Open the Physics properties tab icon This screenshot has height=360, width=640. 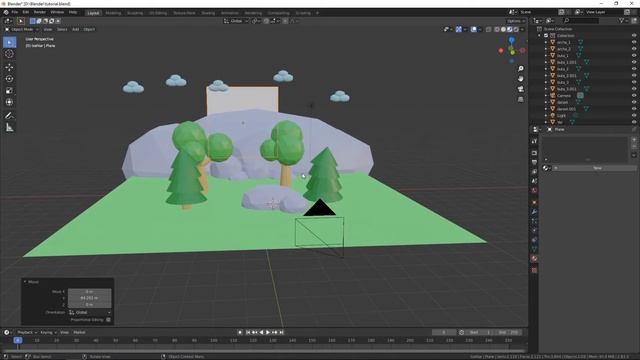(x=534, y=231)
